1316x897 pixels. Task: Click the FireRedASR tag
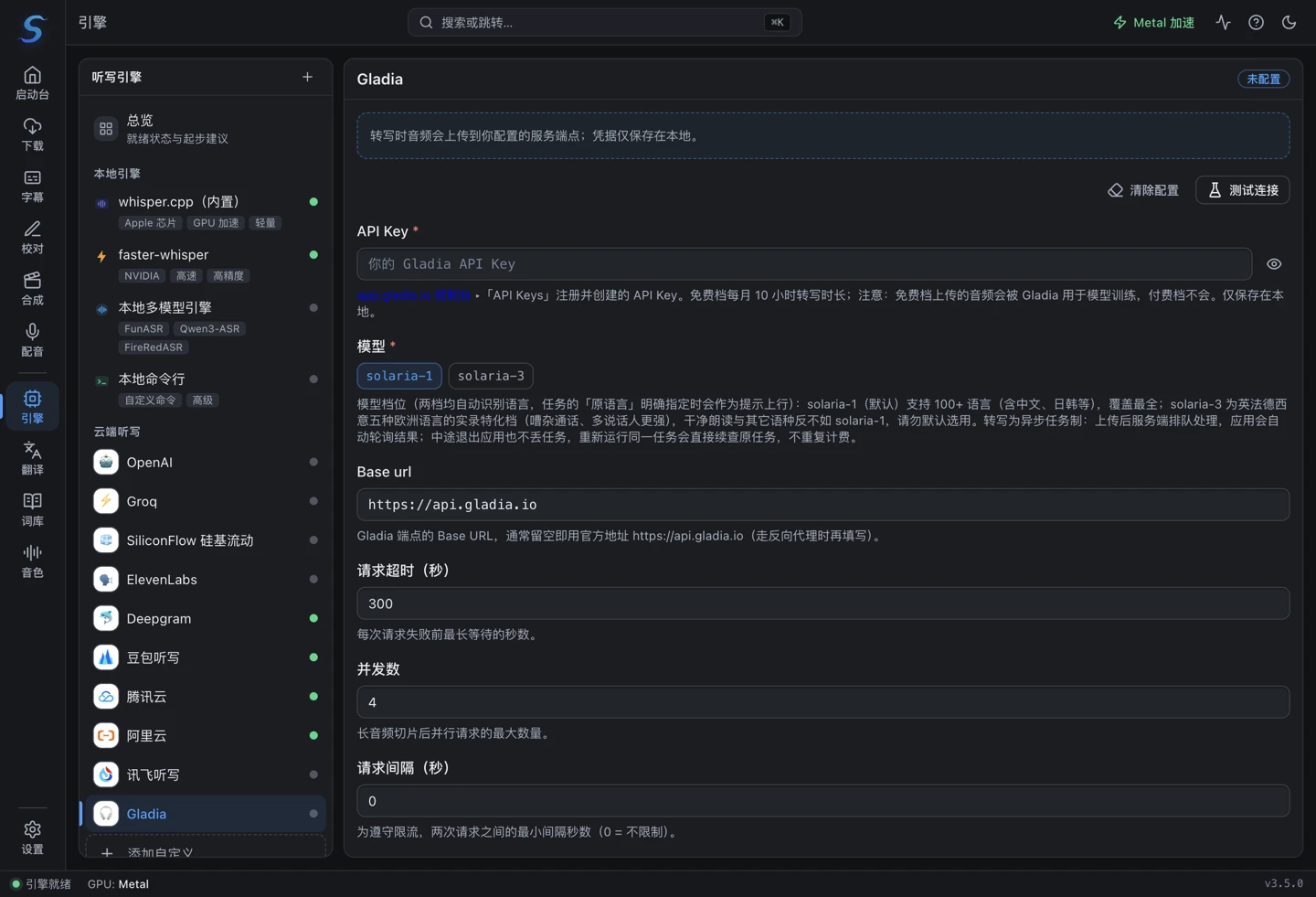tap(154, 347)
